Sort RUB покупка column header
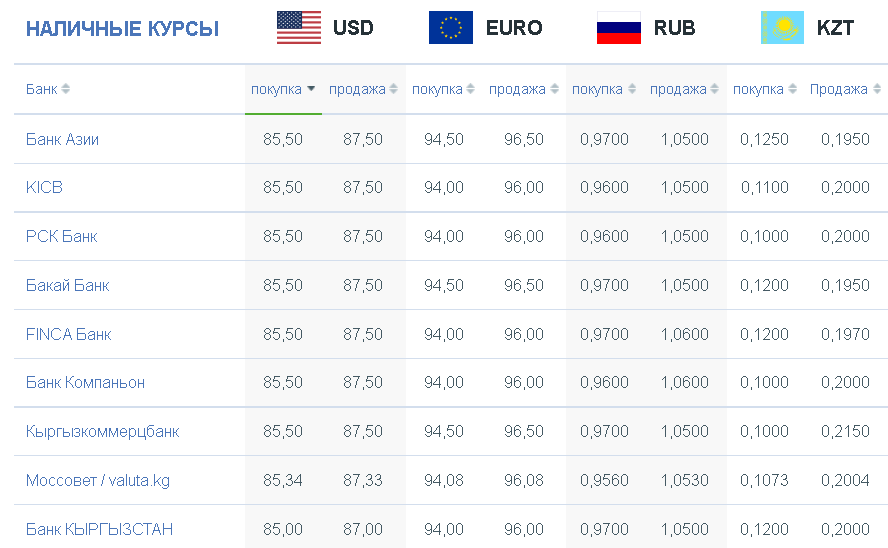Image resolution: width=888 pixels, height=548 pixels. pos(604,89)
